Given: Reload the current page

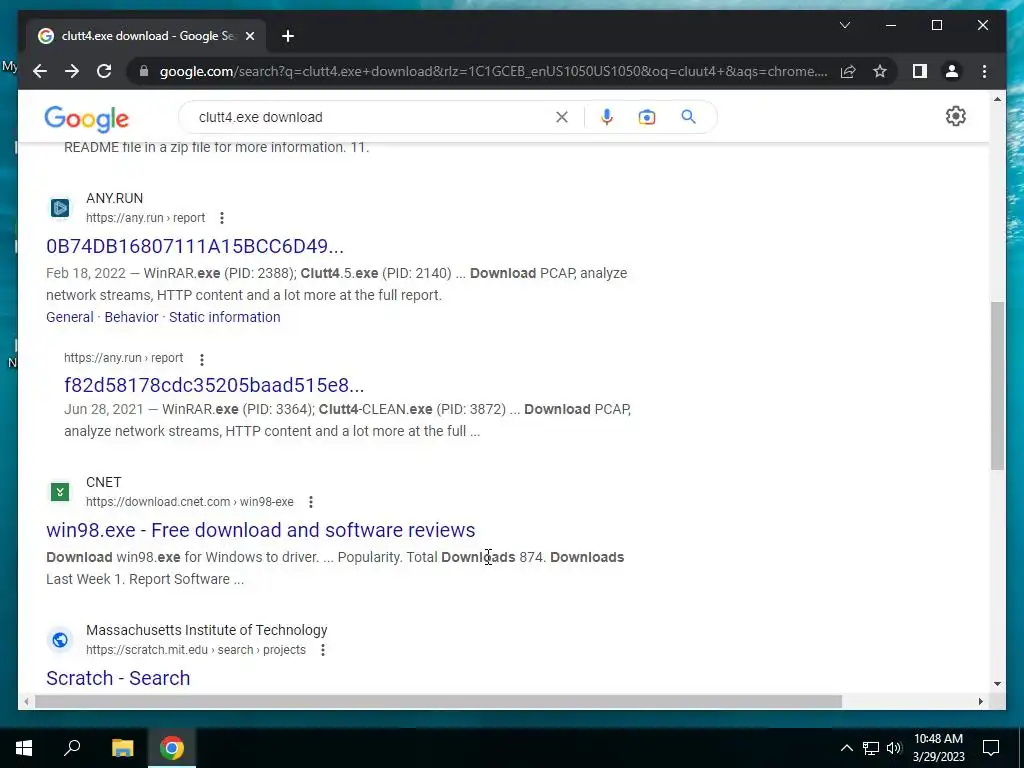Looking at the screenshot, I should [104, 71].
